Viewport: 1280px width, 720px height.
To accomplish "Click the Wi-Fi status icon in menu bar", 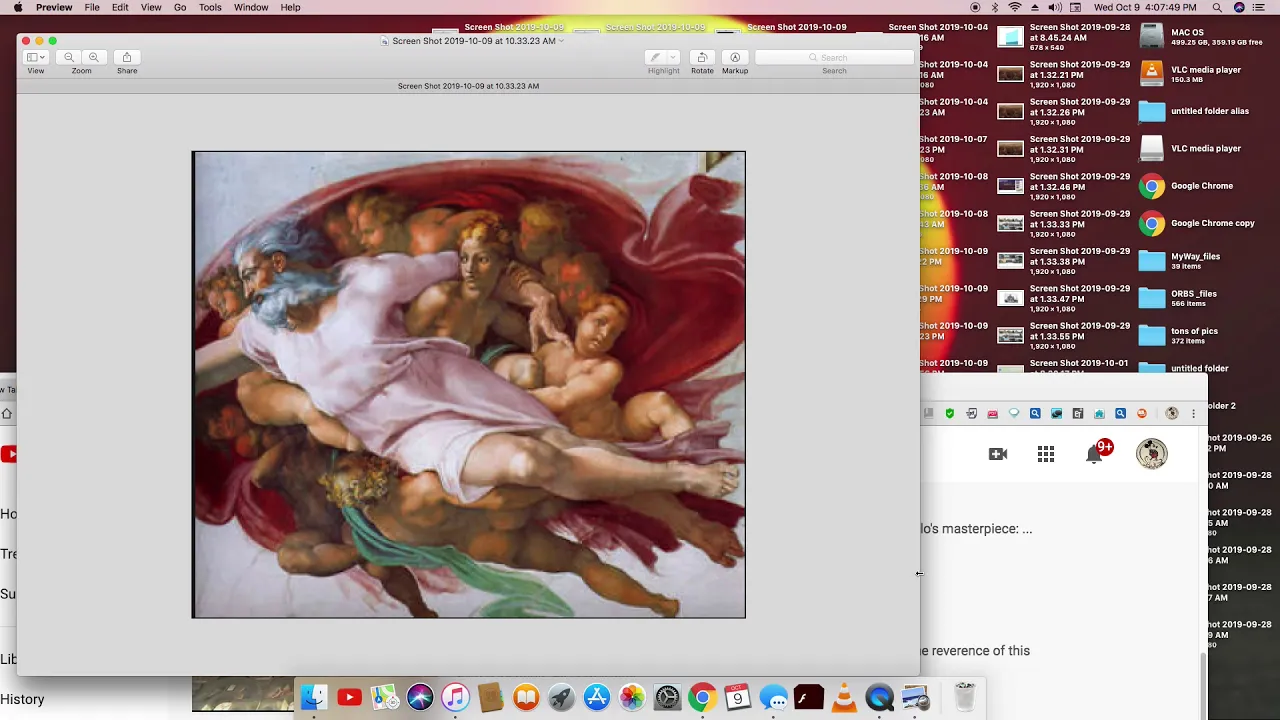I will 1015,7.
